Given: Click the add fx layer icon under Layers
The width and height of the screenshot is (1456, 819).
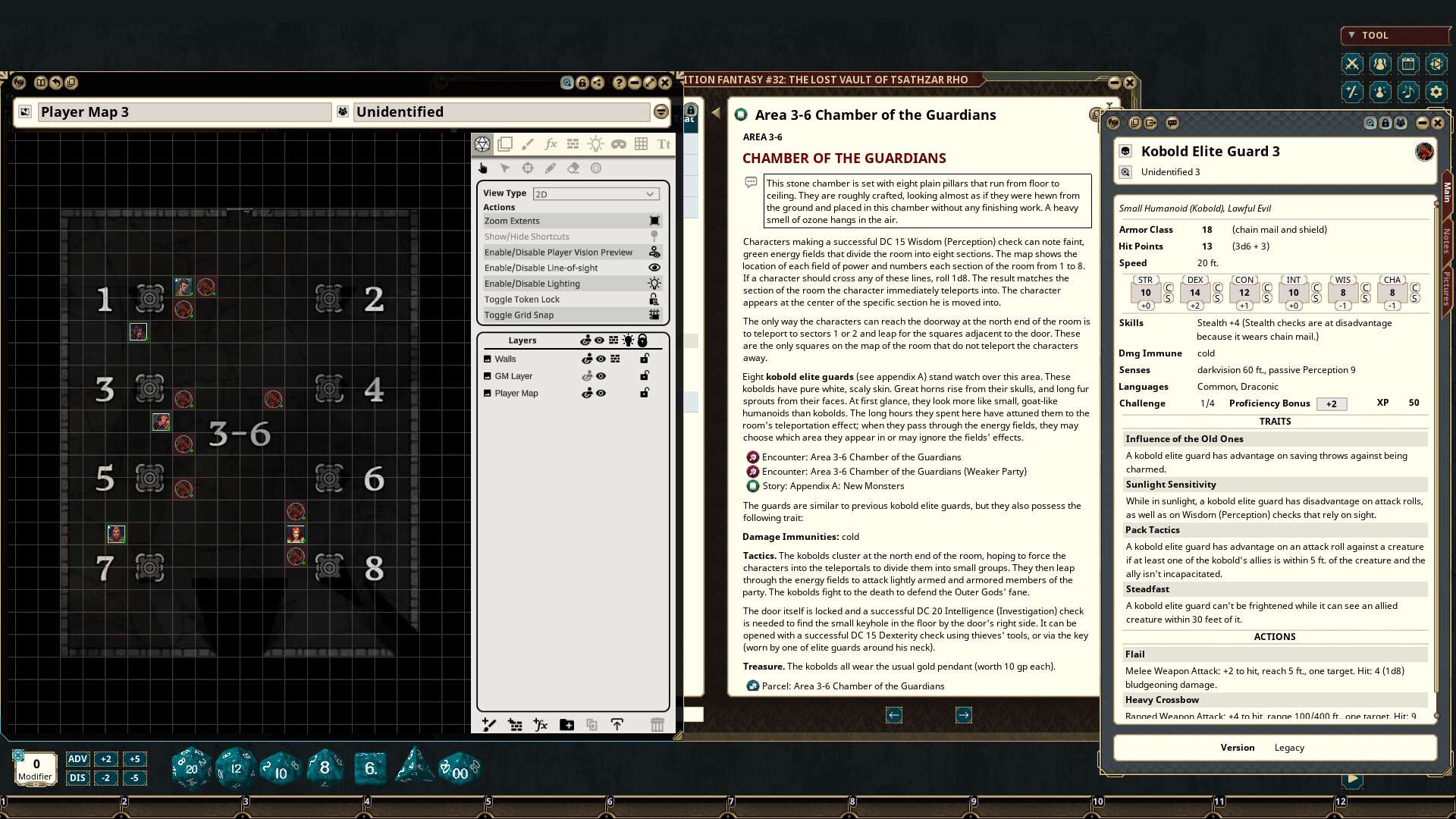Looking at the screenshot, I should 541,725.
